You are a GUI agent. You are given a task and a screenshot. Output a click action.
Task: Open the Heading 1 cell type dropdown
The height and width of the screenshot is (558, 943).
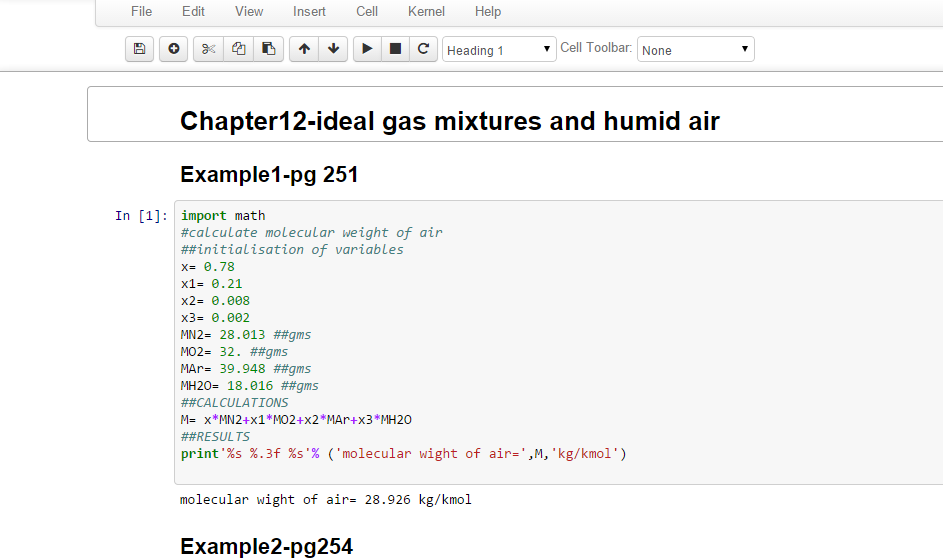click(x=499, y=49)
